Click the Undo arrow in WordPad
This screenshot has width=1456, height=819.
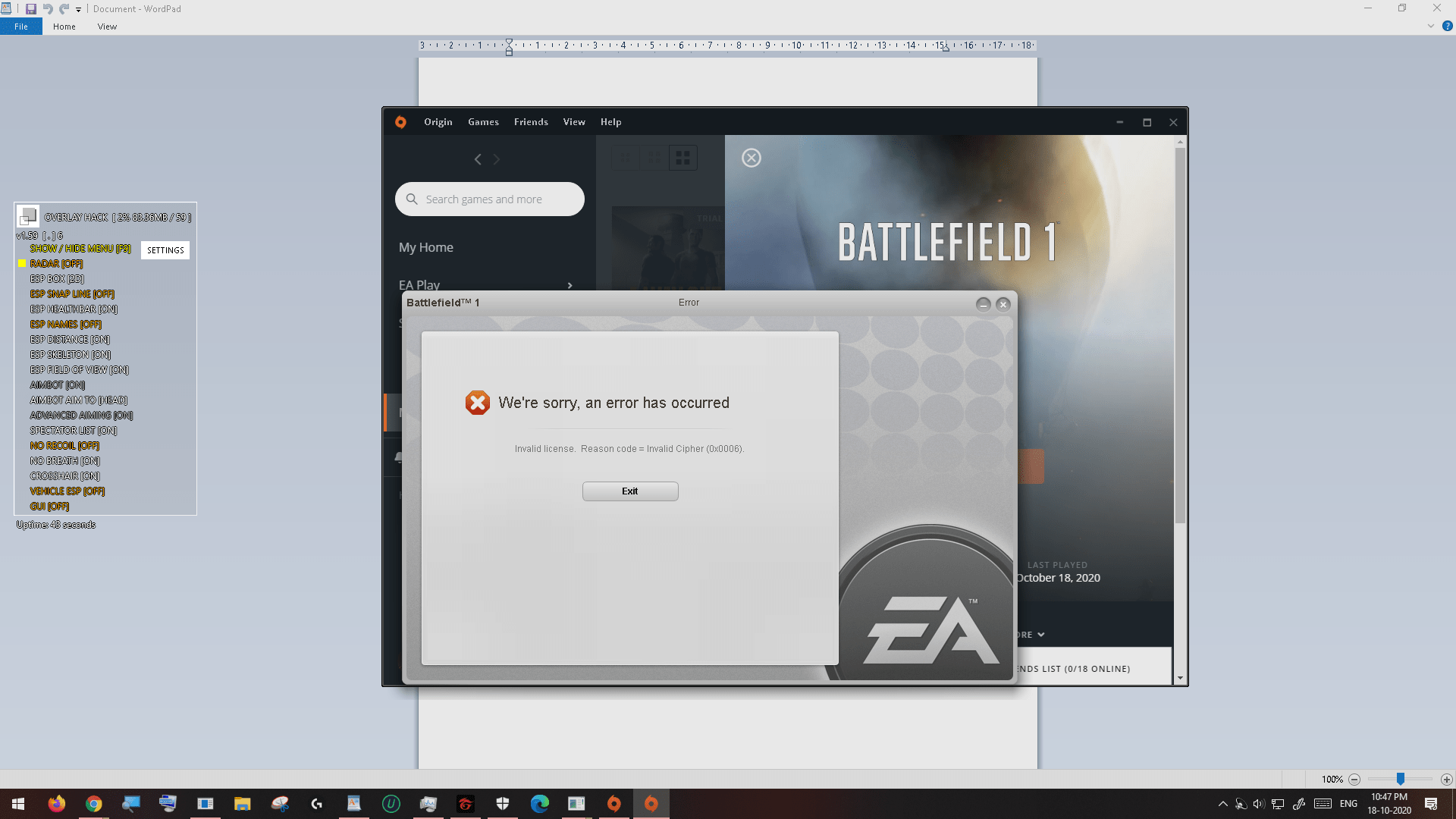click(48, 9)
